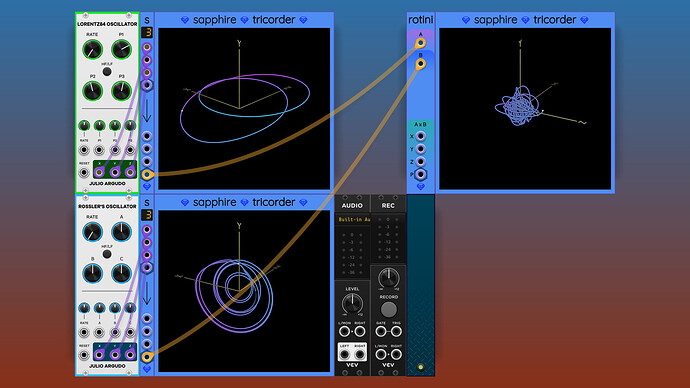Click channel count display beside Rossler
Image resolution: width=690 pixels, height=388 pixels.
tap(147, 215)
